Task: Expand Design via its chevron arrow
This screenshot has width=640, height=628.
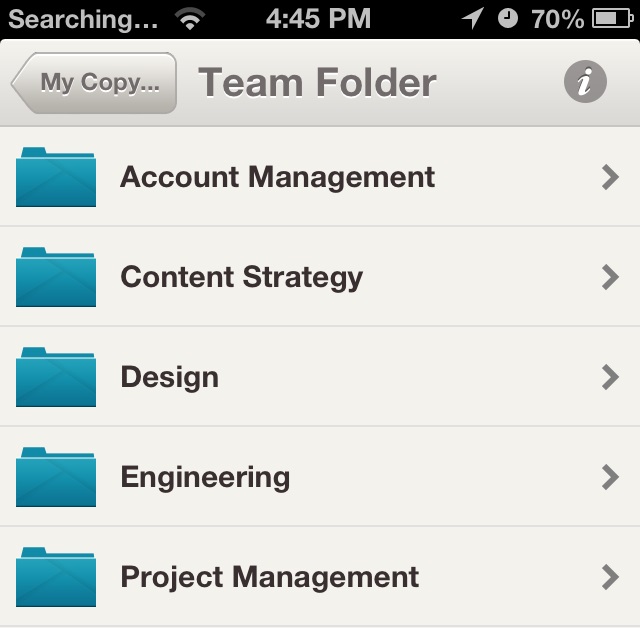Action: [x=610, y=377]
